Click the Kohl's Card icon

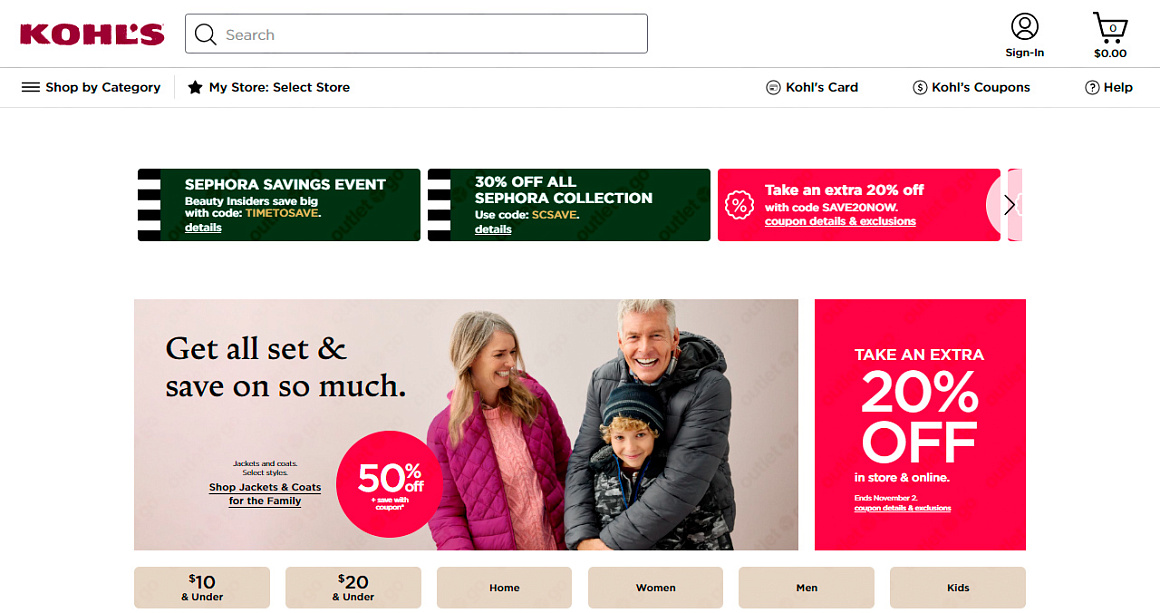click(x=773, y=87)
